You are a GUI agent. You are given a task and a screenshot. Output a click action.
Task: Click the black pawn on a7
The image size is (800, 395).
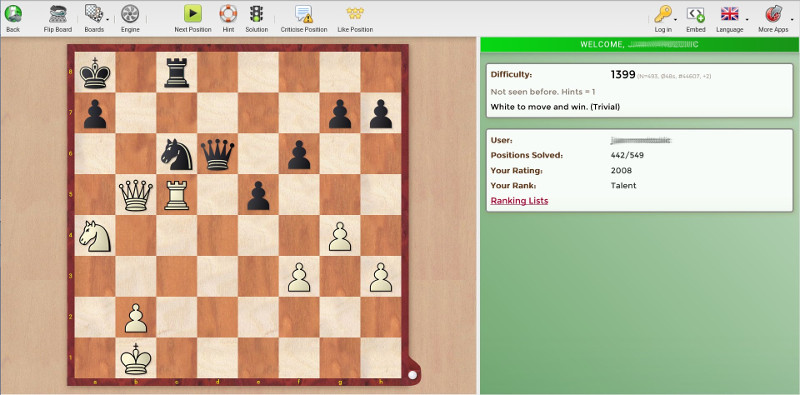(95, 113)
